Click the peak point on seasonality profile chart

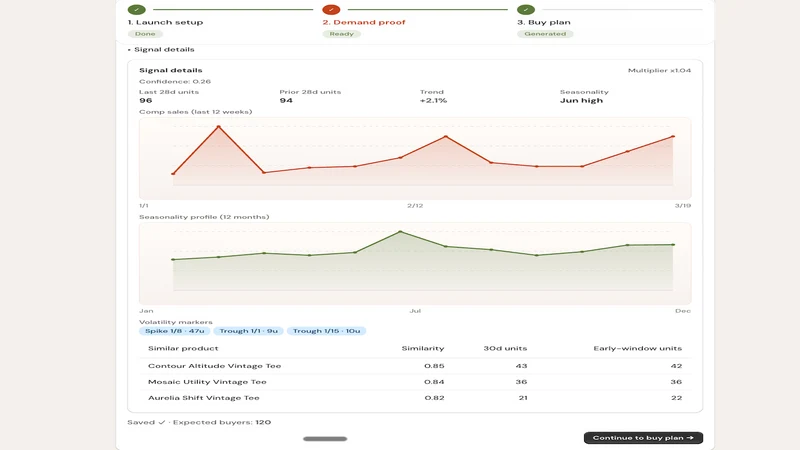[400, 232]
